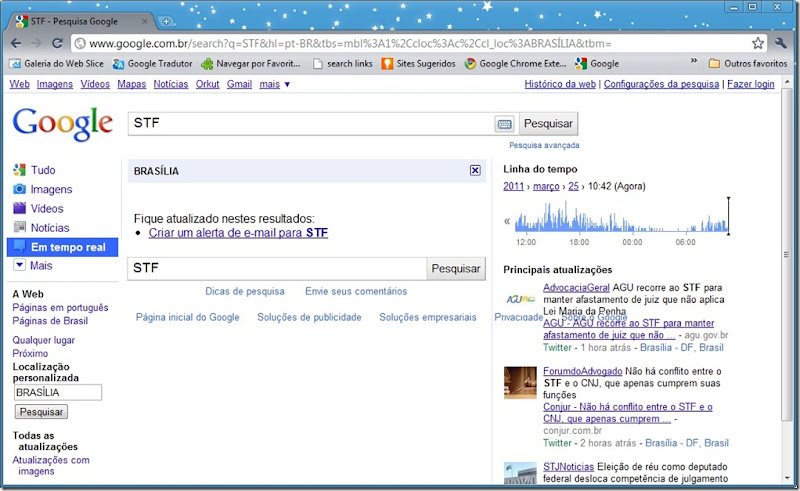Image resolution: width=800 pixels, height=491 pixels.
Task: Go back with the browser back arrow
Action: tap(16, 43)
